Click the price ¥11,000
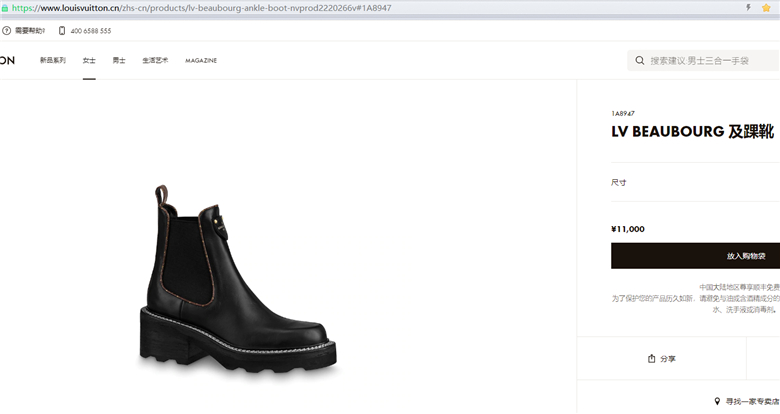The height and width of the screenshot is (414, 780). point(628,229)
